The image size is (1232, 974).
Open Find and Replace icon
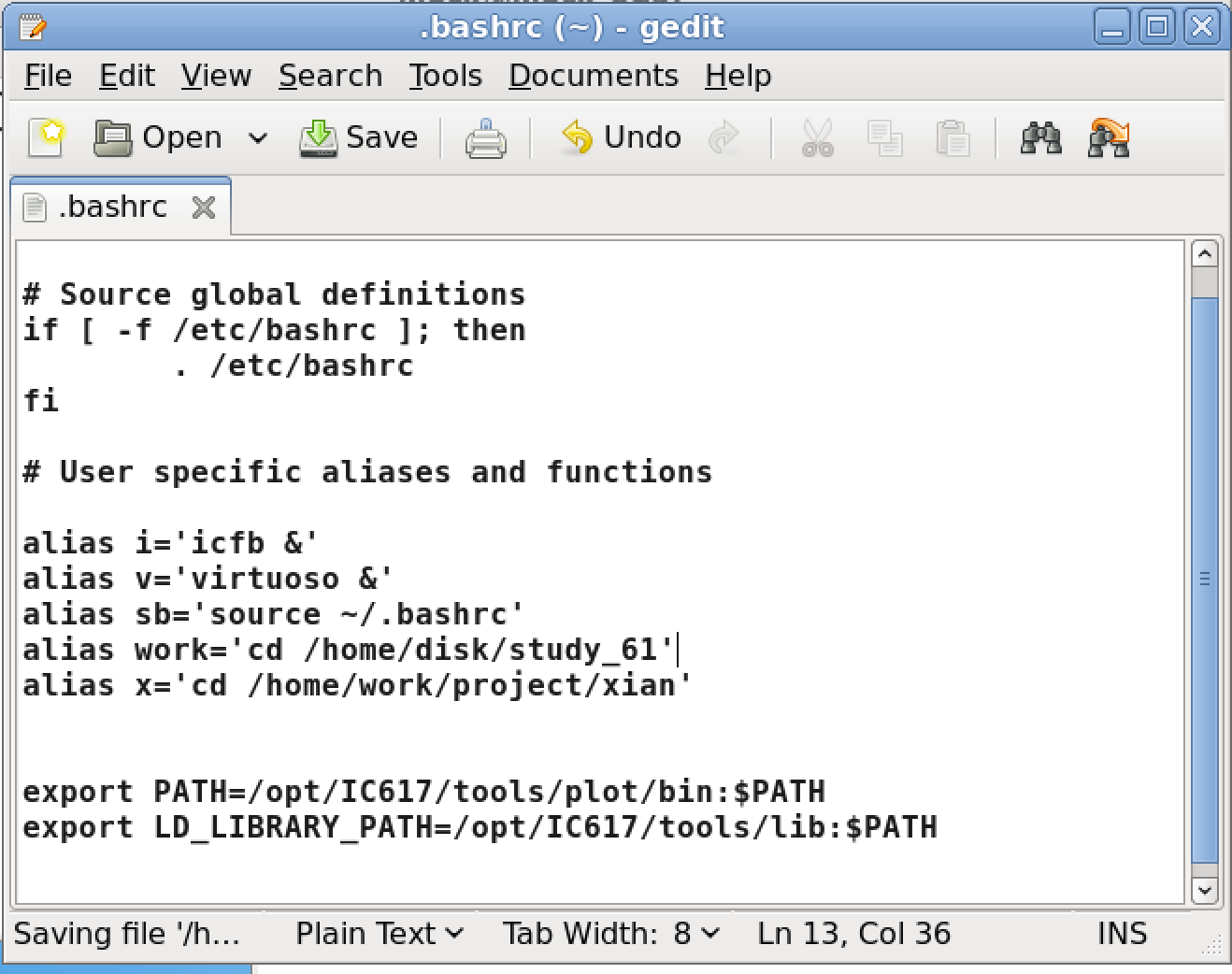click(1110, 138)
